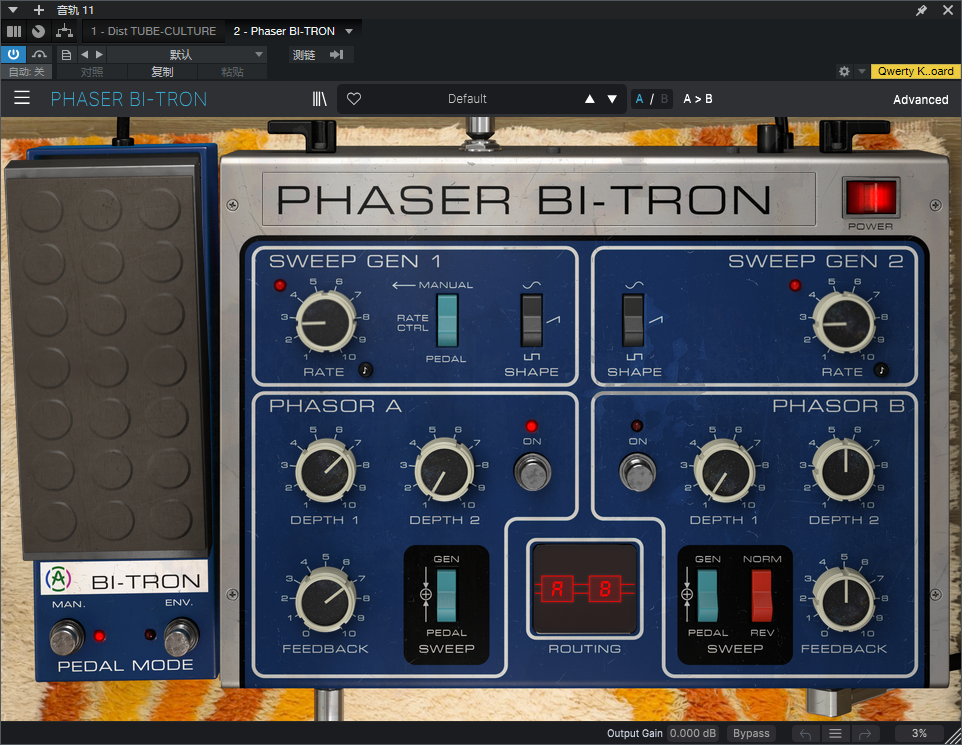Viewport: 962px width, 745px height.
Task: Click Phasor A DEPTH 2 knob
Action: [444, 471]
